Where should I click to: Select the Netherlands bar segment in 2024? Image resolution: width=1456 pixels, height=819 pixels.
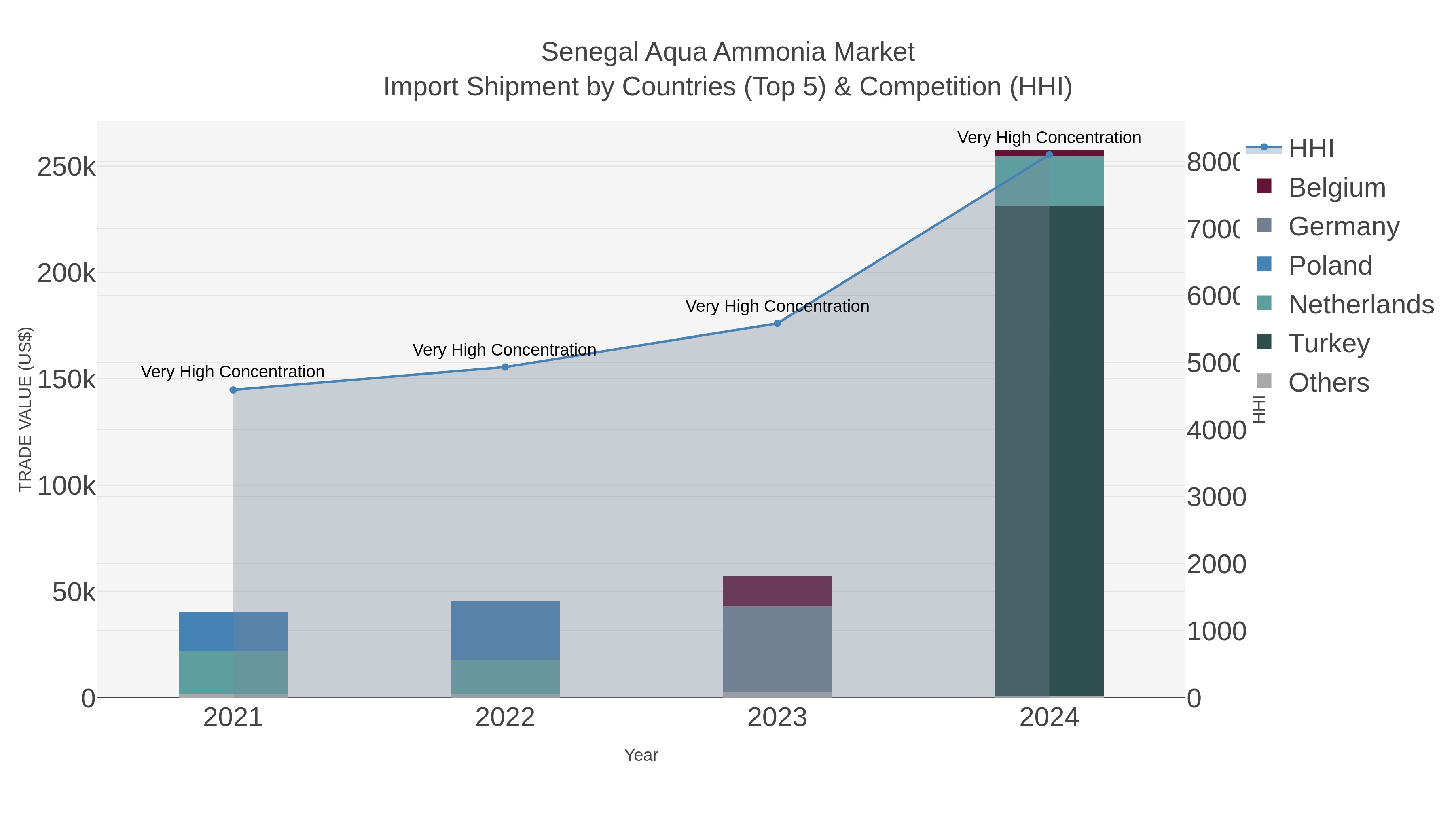tap(1049, 182)
